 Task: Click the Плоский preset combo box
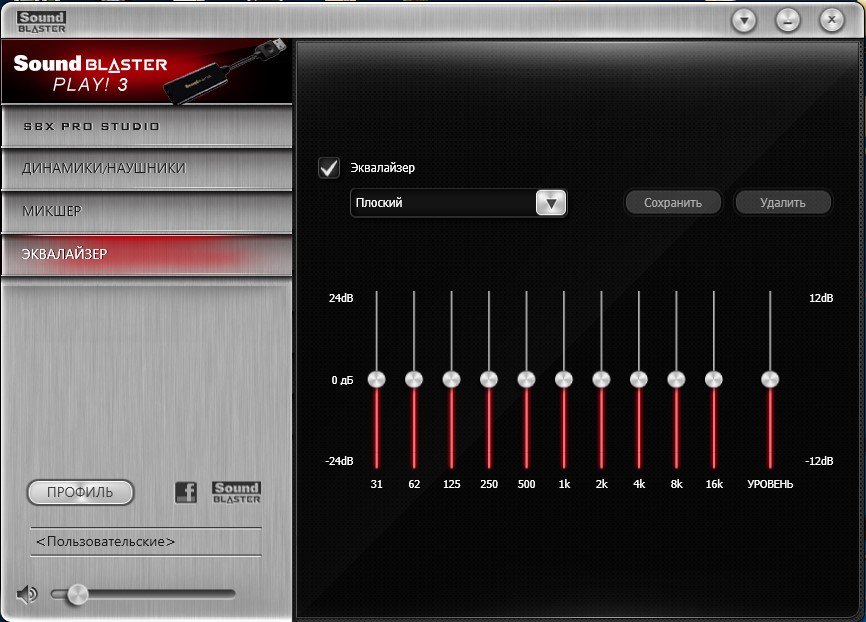pyautogui.click(x=458, y=203)
